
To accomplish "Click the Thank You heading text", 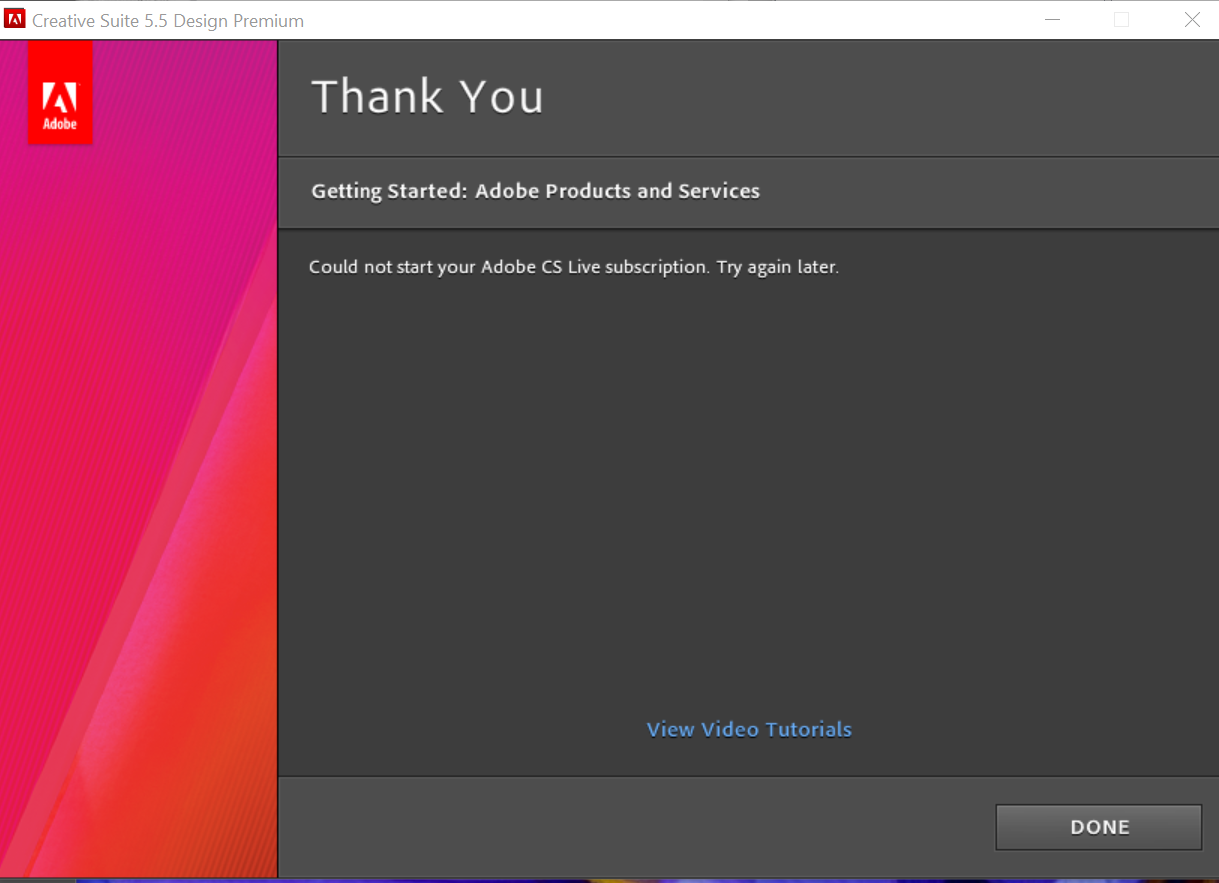I will [427, 96].
